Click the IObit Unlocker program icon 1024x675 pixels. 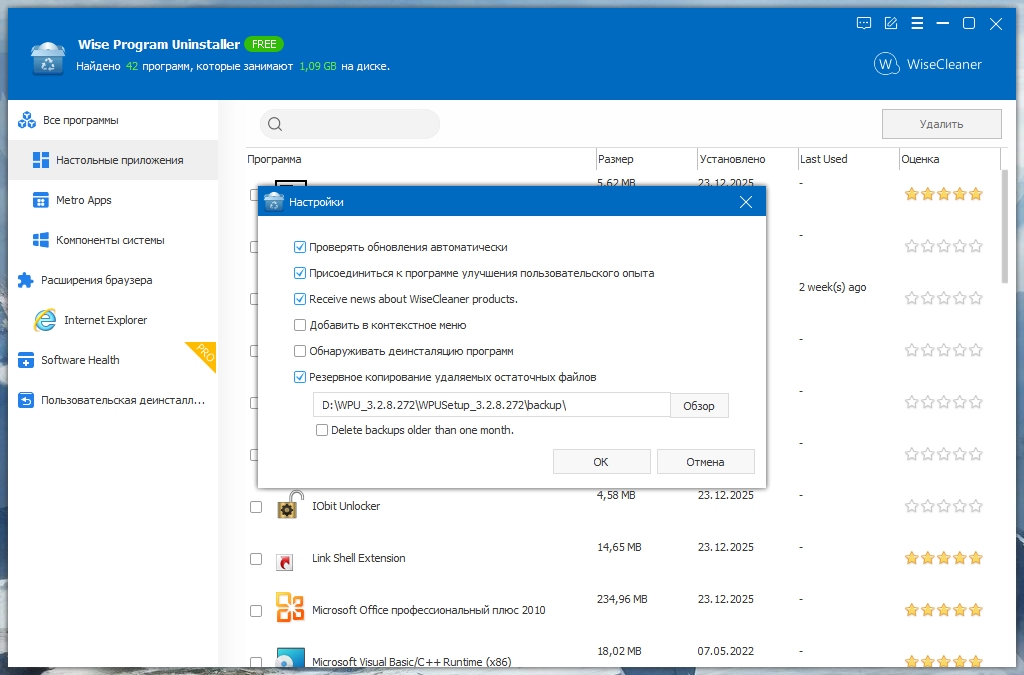coord(290,505)
